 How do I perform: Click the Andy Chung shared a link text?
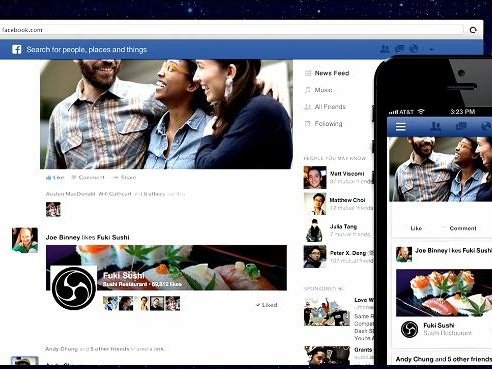pos(105,349)
